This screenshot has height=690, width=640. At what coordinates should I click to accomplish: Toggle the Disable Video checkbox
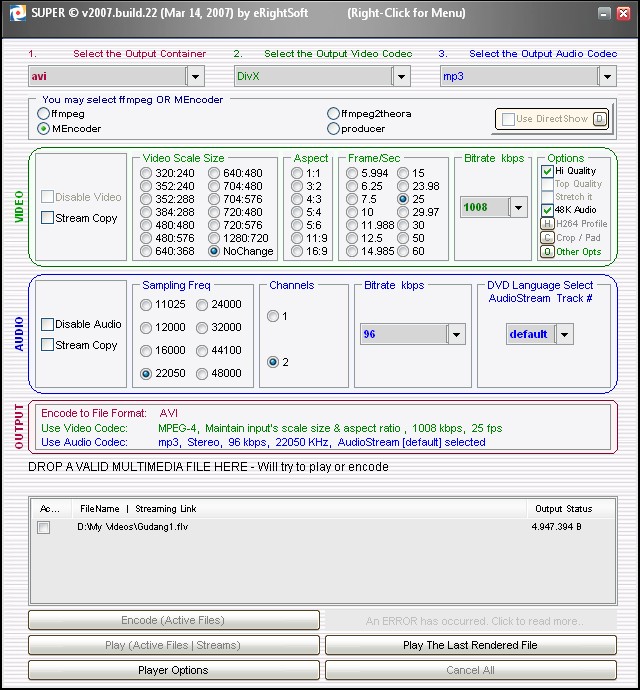point(47,197)
